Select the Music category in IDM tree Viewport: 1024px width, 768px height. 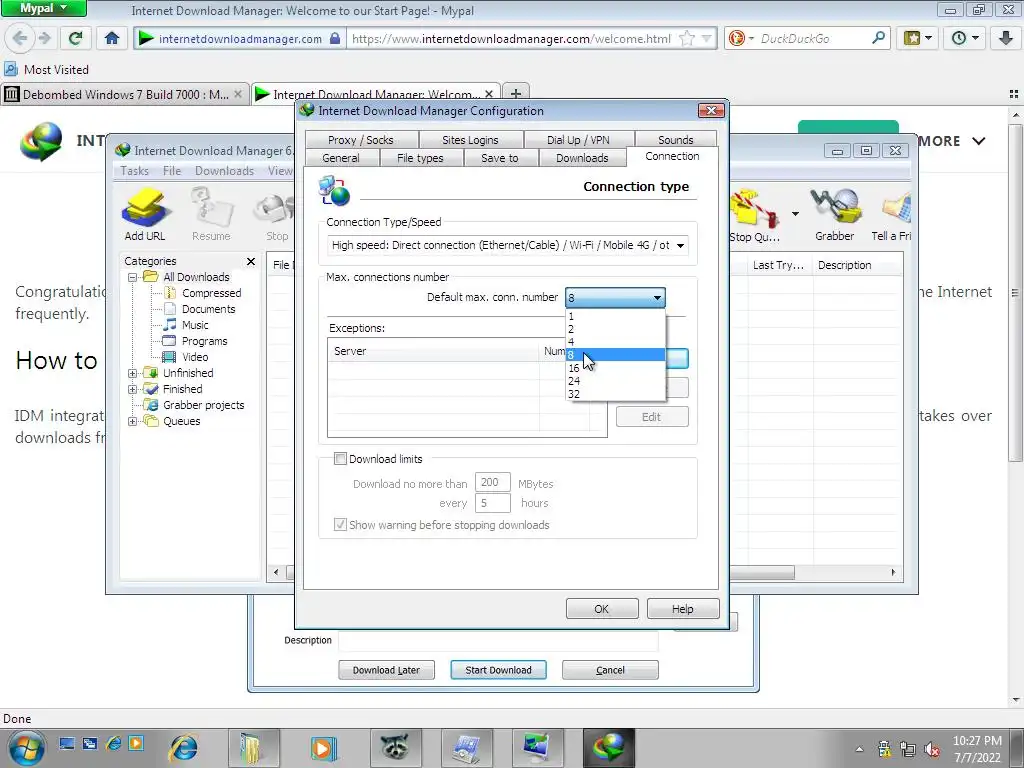(195, 325)
